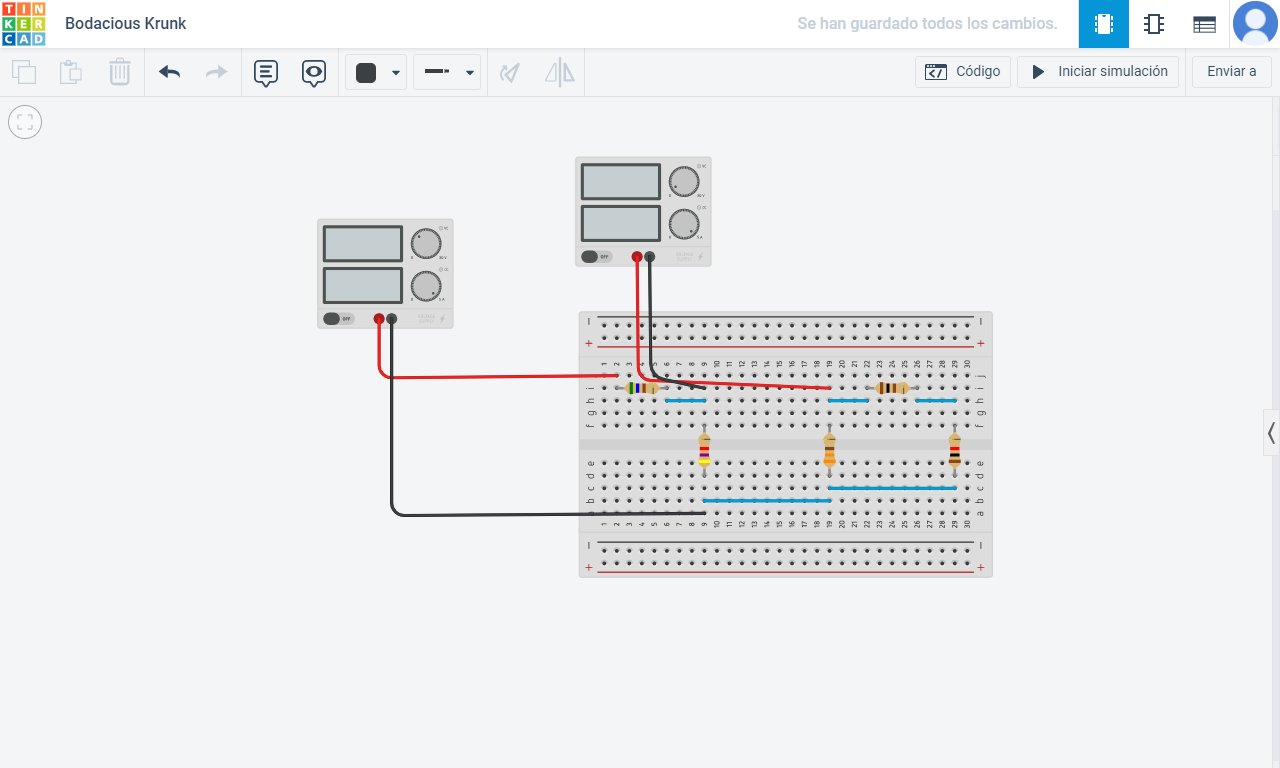
Task: Open the wire color dropdown
Action: 396,72
